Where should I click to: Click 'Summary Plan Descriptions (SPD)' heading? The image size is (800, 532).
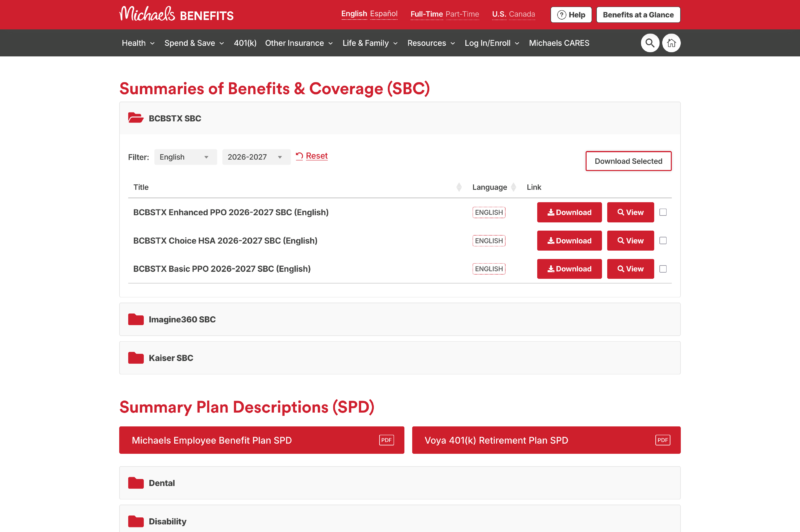pyautogui.click(x=247, y=407)
